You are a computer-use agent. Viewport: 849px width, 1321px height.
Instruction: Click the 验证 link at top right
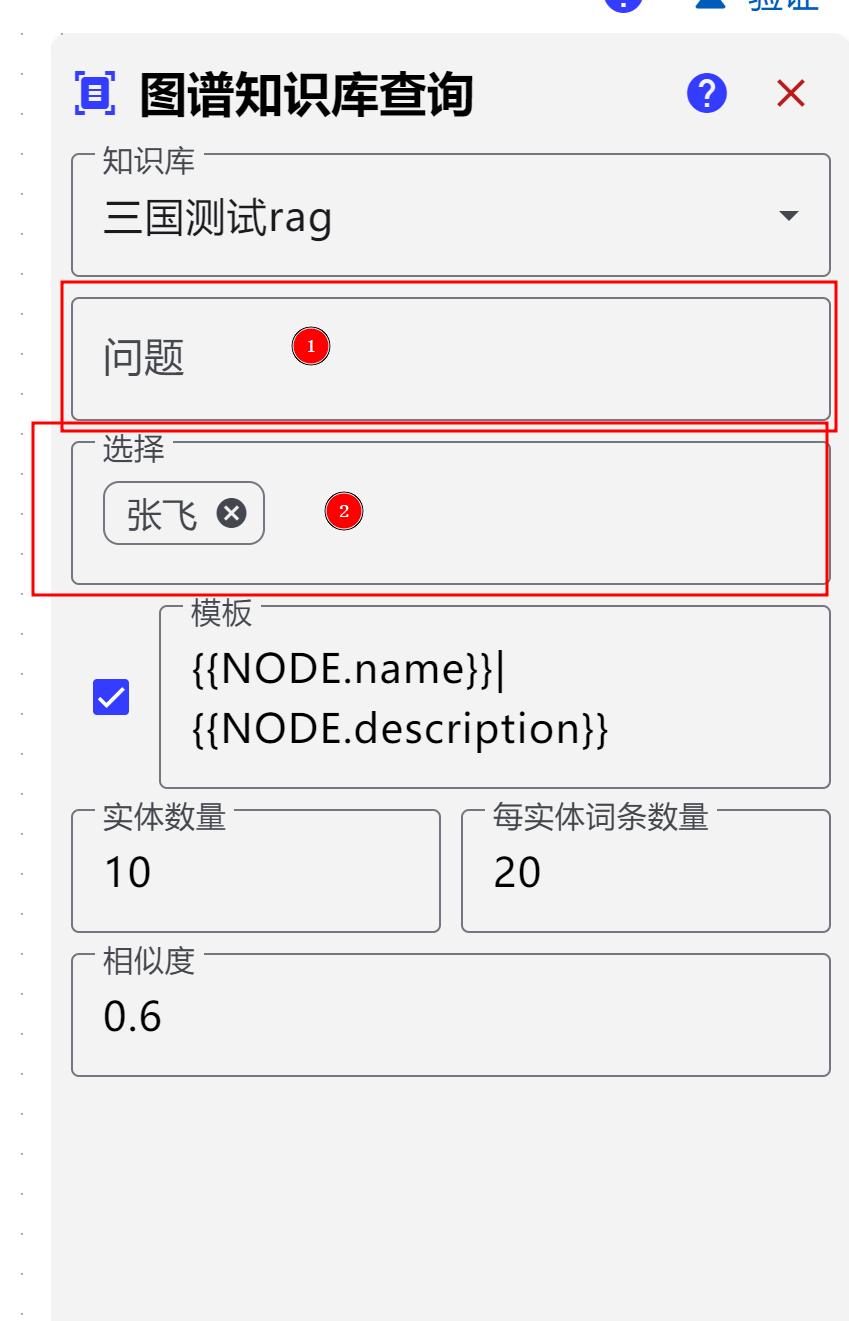(783, 4)
